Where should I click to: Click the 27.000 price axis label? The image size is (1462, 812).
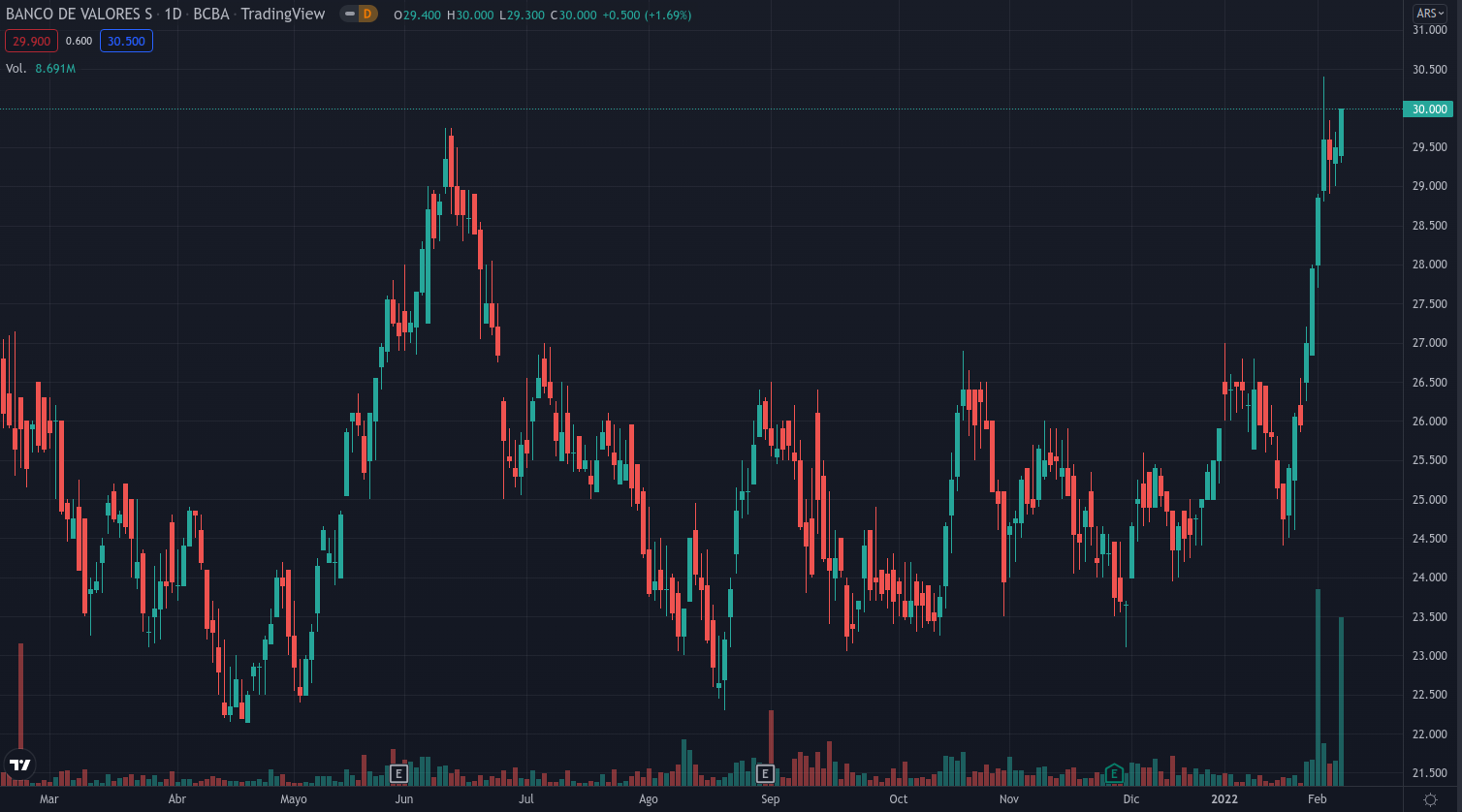(x=1430, y=343)
